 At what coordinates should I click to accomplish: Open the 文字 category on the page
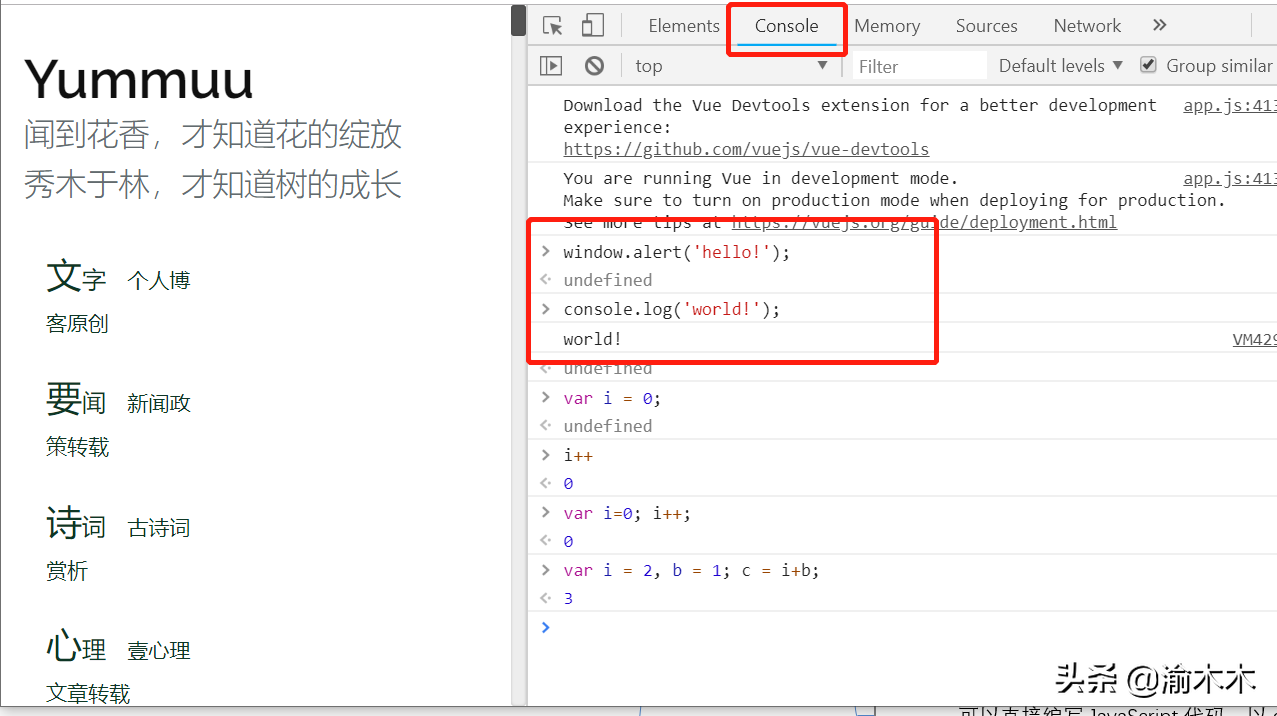point(76,277)
